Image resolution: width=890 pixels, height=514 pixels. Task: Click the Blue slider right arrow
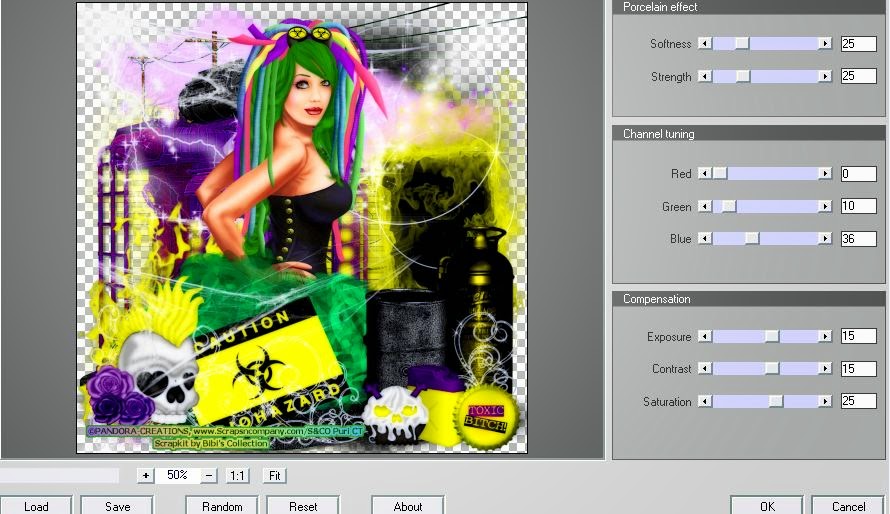tap(825, 239)
